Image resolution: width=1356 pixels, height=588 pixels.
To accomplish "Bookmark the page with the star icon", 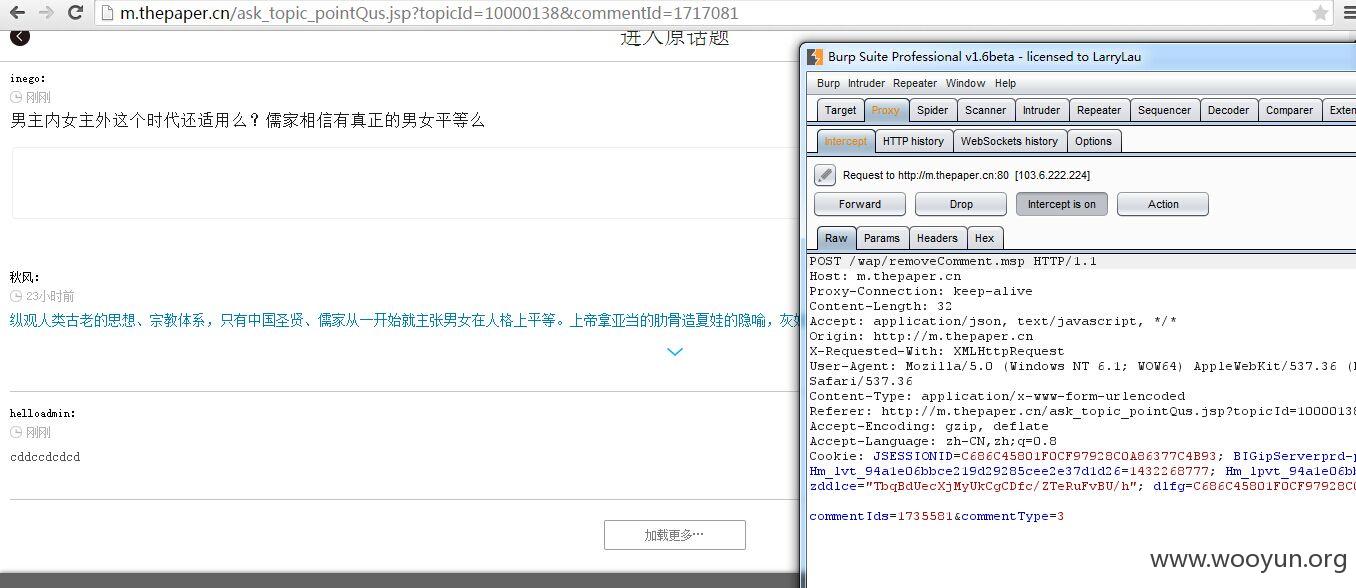I will click(1320, 13).
